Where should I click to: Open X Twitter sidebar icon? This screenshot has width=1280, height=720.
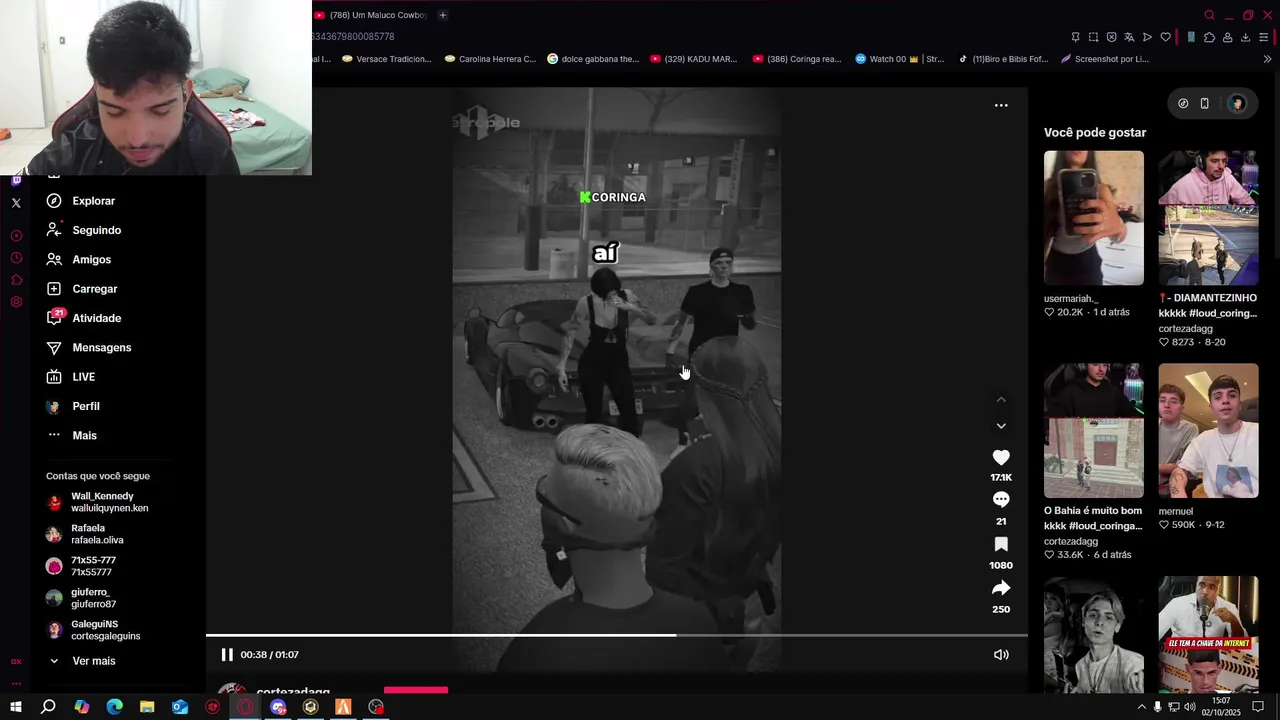tap(16, 203)
